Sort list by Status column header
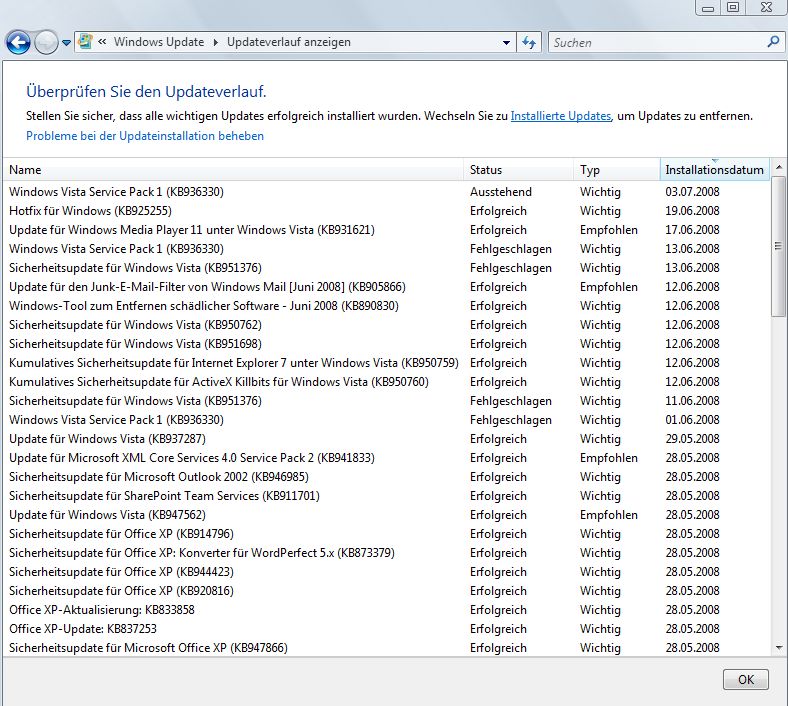788x706 pixels. [519, 170]
